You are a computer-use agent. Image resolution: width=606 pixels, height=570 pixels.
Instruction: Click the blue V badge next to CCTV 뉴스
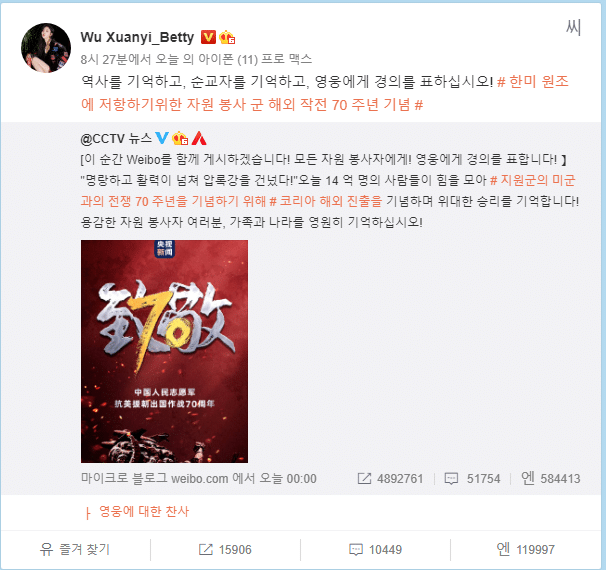pyautogui.click(x=162, y=138)
